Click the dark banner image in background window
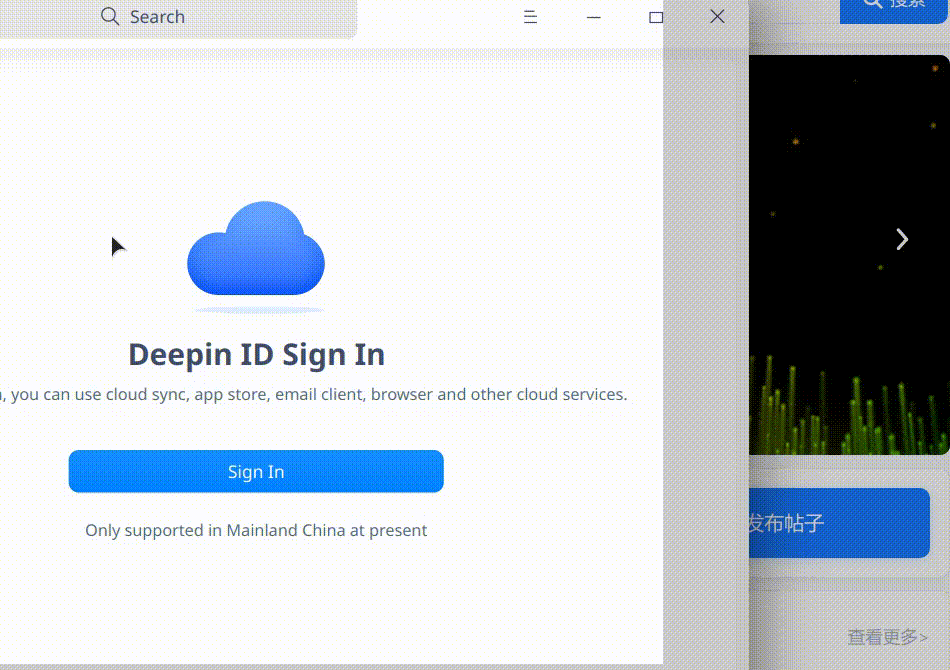Screen dimensions: 950x670 click(x=849, y=255)
